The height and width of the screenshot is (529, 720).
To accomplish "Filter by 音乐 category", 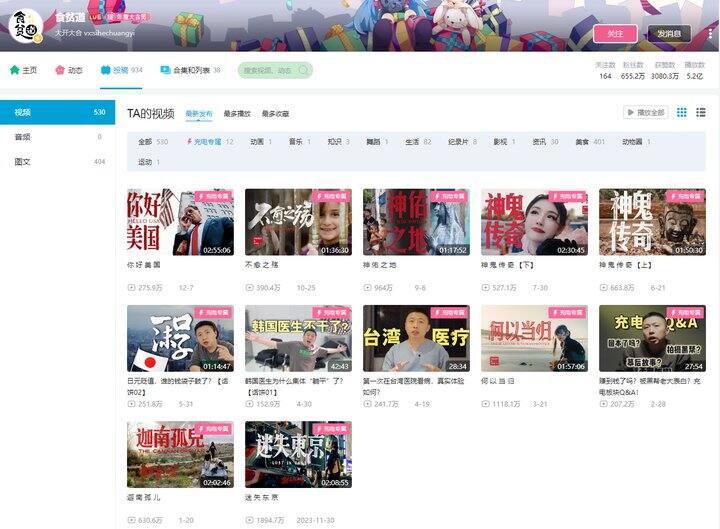I will pyautogui.click(x=299, y=142).
